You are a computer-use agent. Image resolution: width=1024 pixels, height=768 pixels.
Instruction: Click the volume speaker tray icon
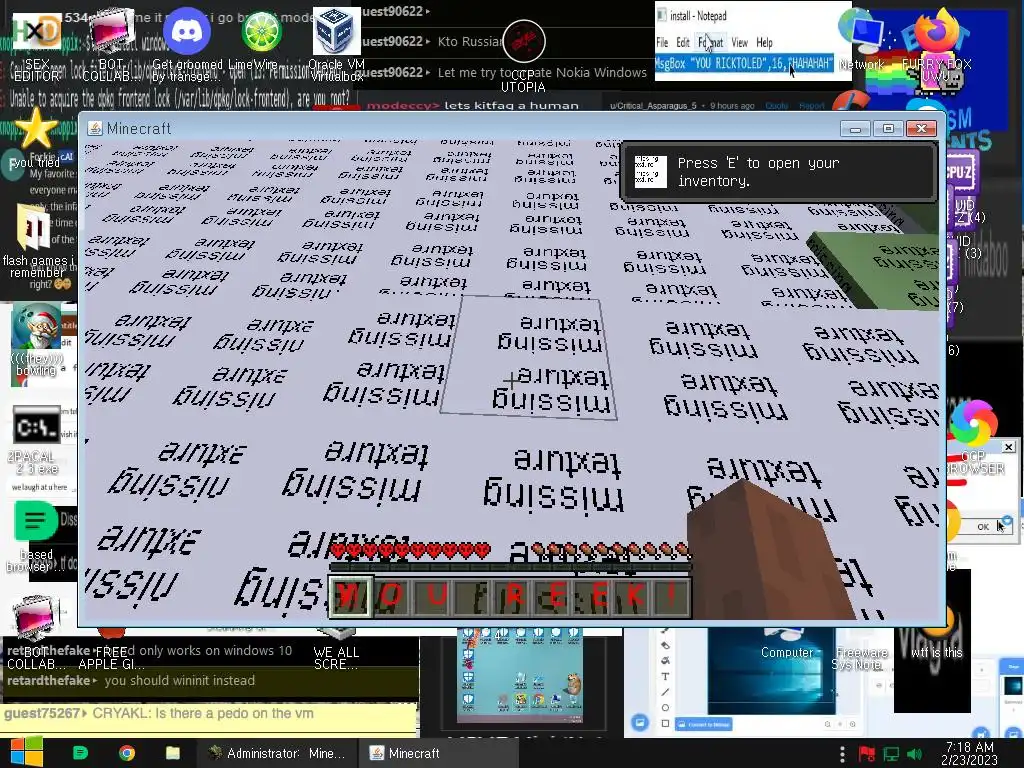coord(914,754)
